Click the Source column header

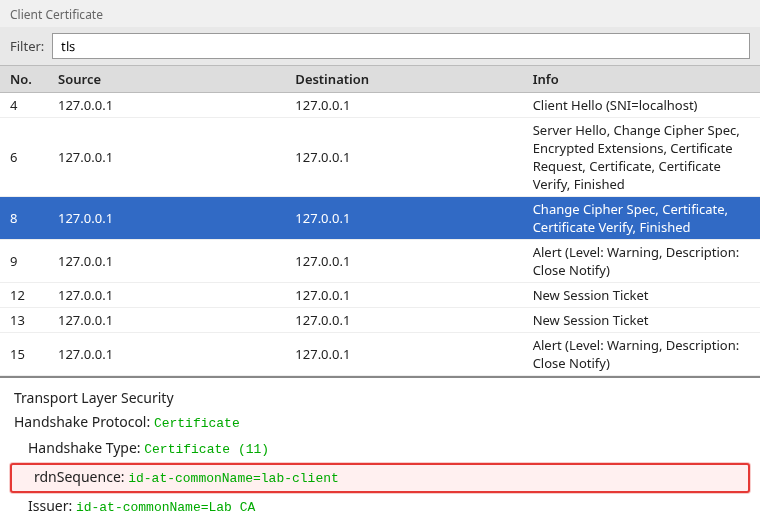[79, 80]
